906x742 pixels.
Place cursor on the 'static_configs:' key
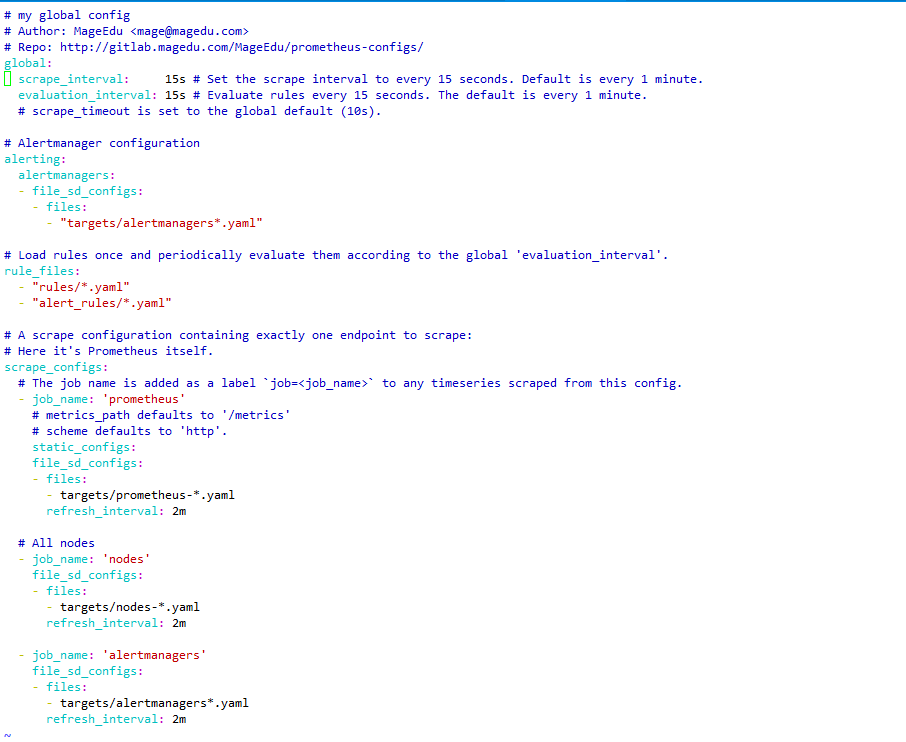[x=84, y=447]
